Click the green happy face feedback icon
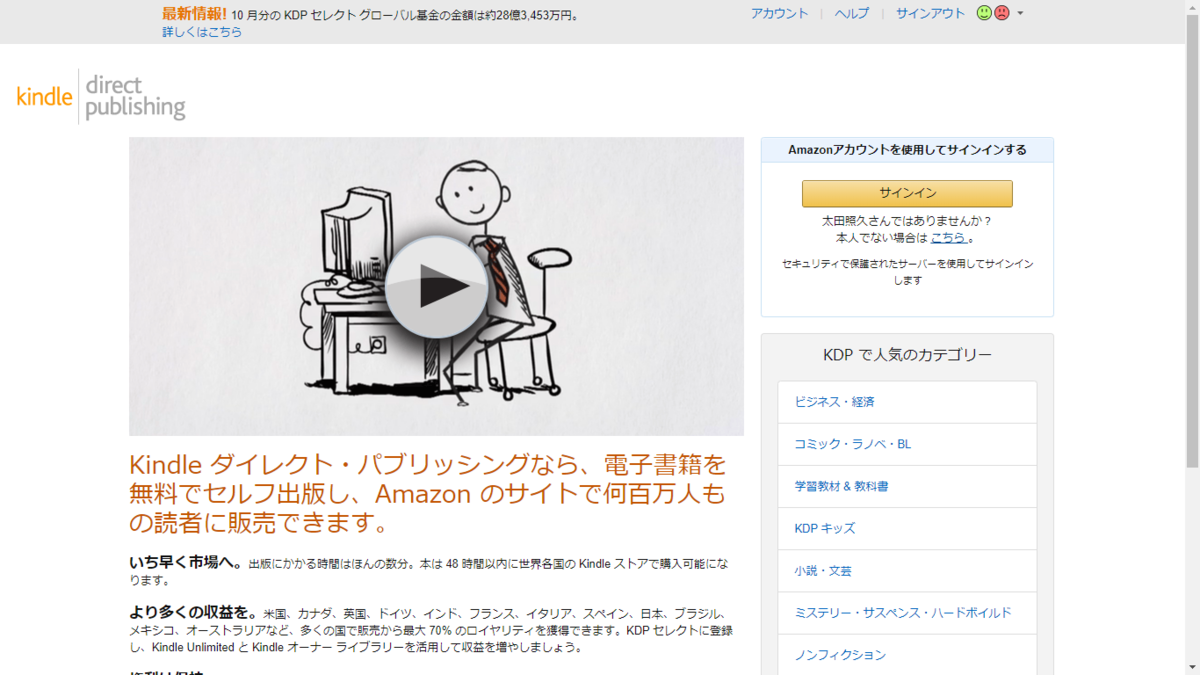The height and width of the screenshot is (675, 1200). click(x=984, y=13)
